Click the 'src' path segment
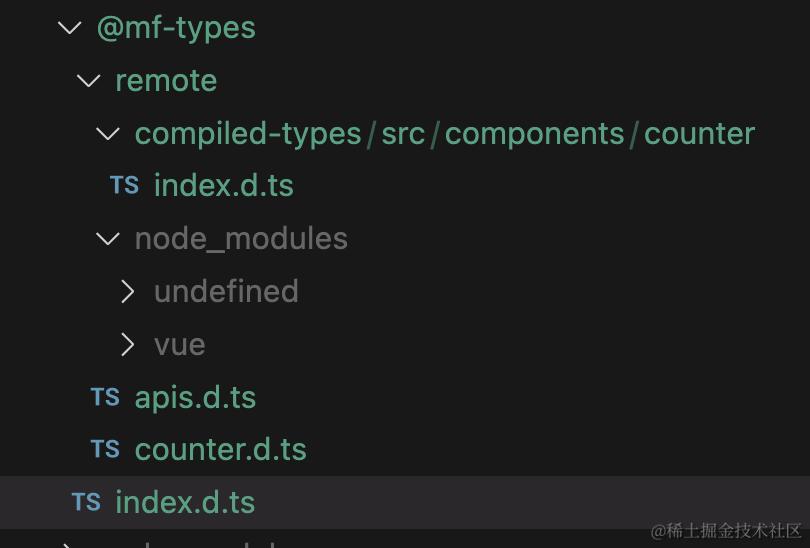 403,133
